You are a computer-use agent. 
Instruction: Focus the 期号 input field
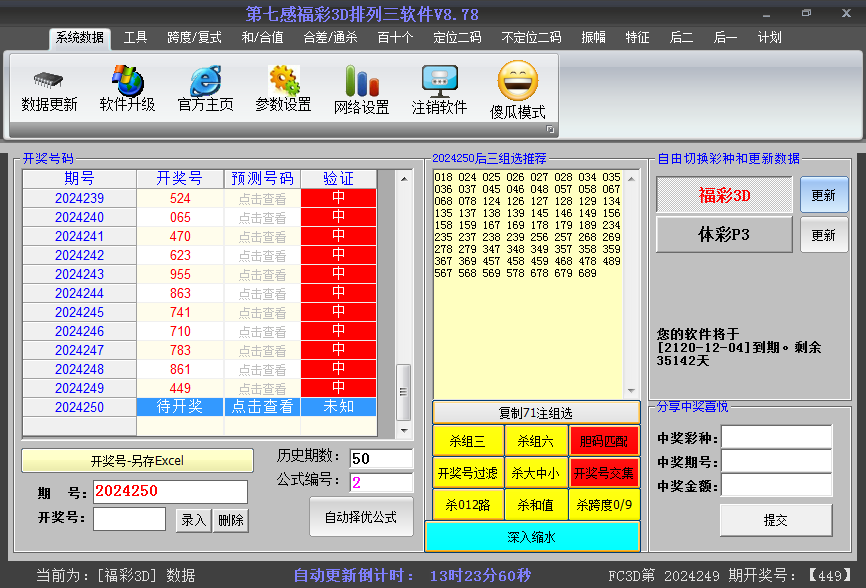170,491
